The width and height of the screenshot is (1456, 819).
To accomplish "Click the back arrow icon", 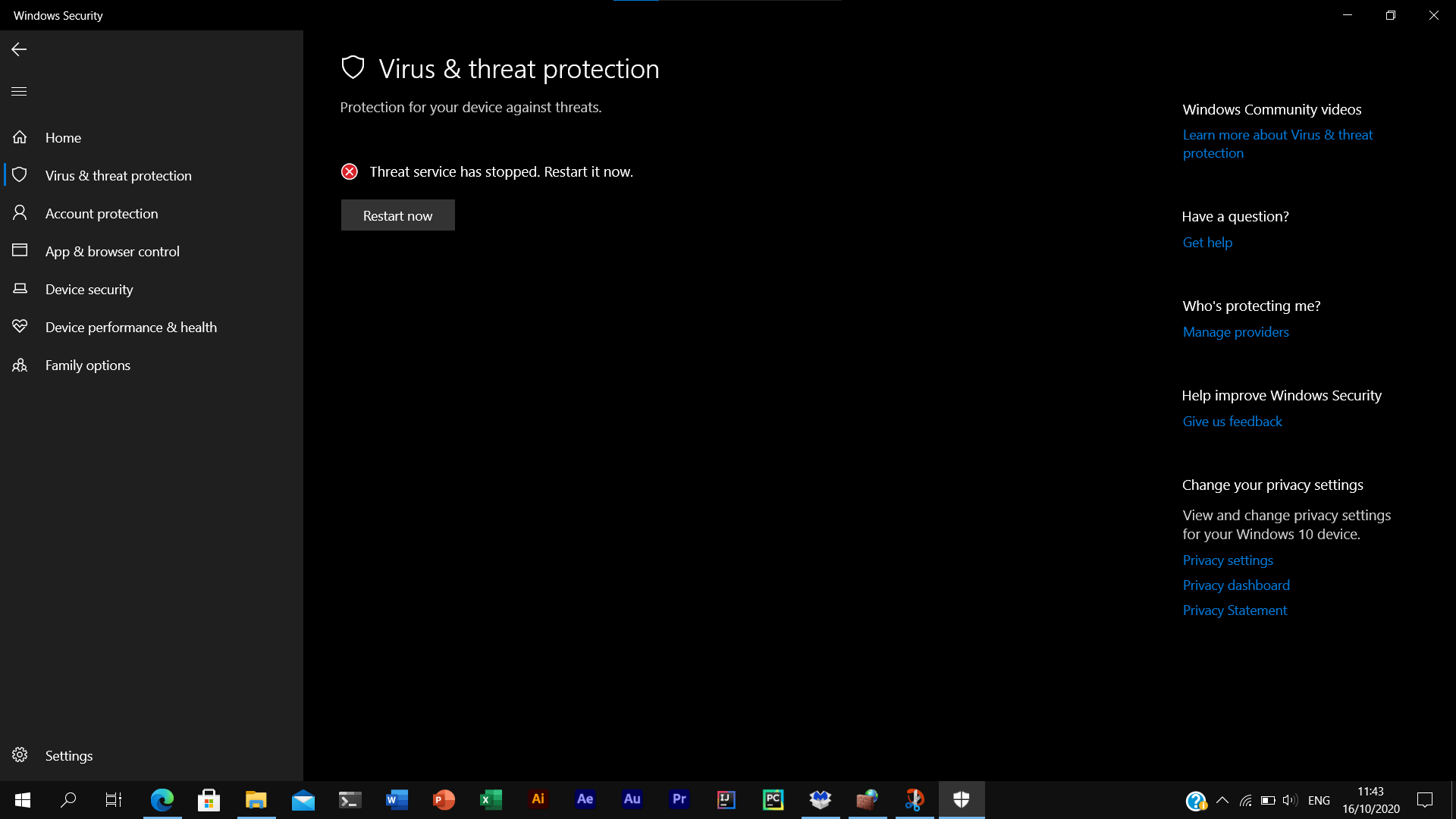I will click(19, 49).
